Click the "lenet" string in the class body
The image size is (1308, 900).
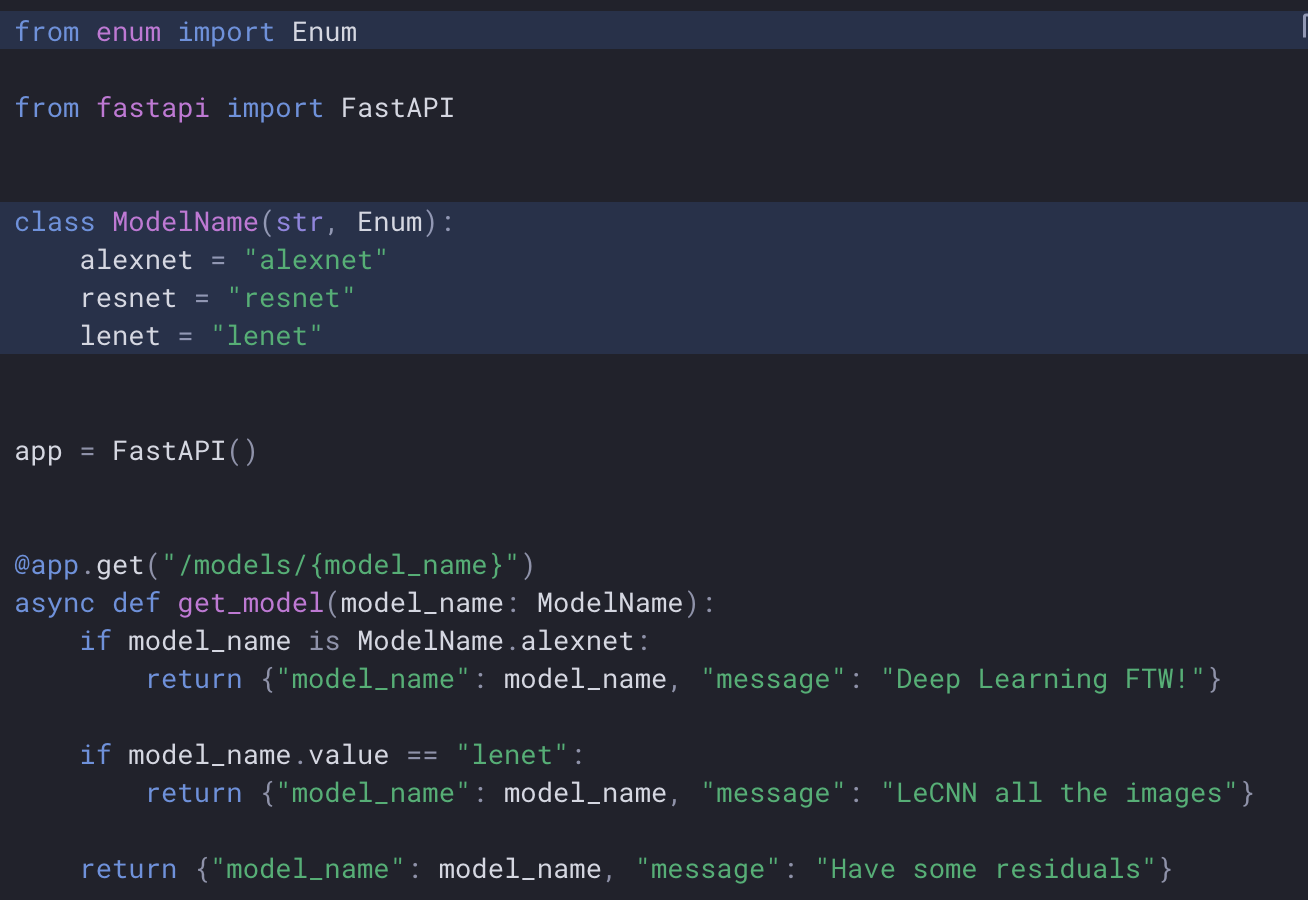(x=267, y=336)
